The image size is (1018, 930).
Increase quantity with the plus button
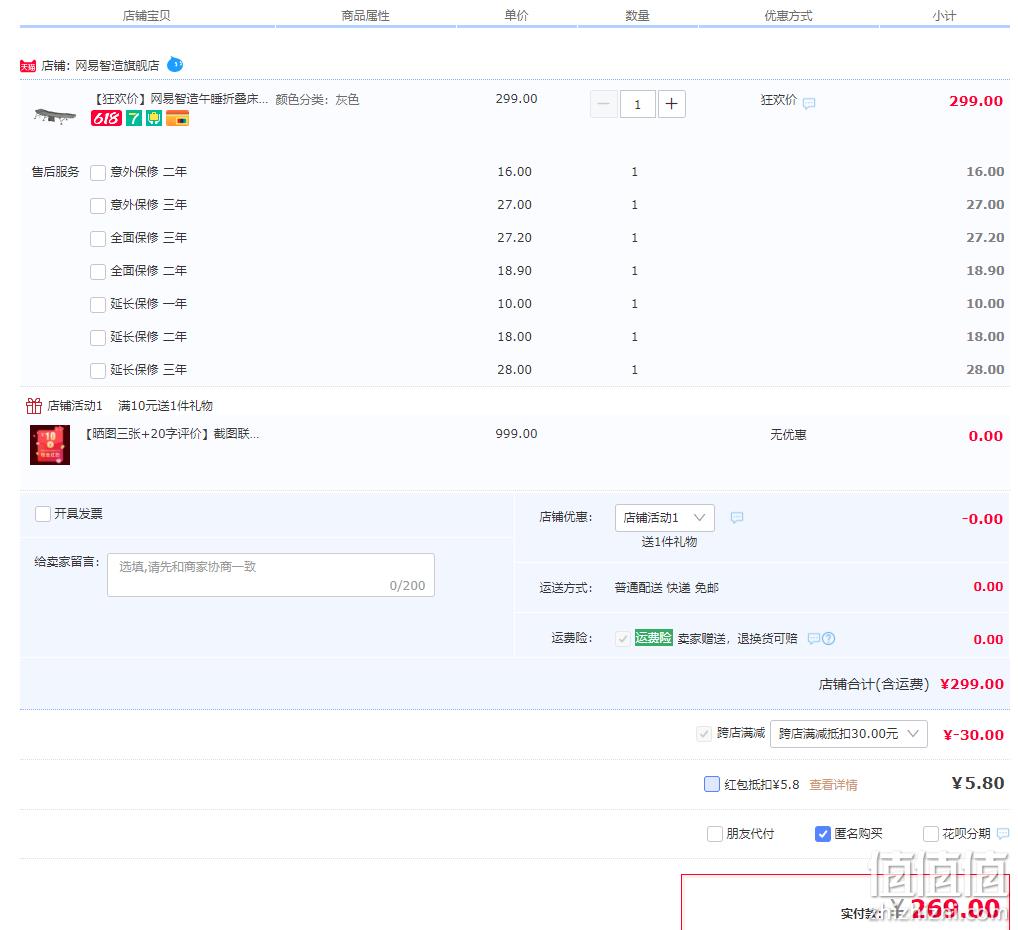[672, 104]
